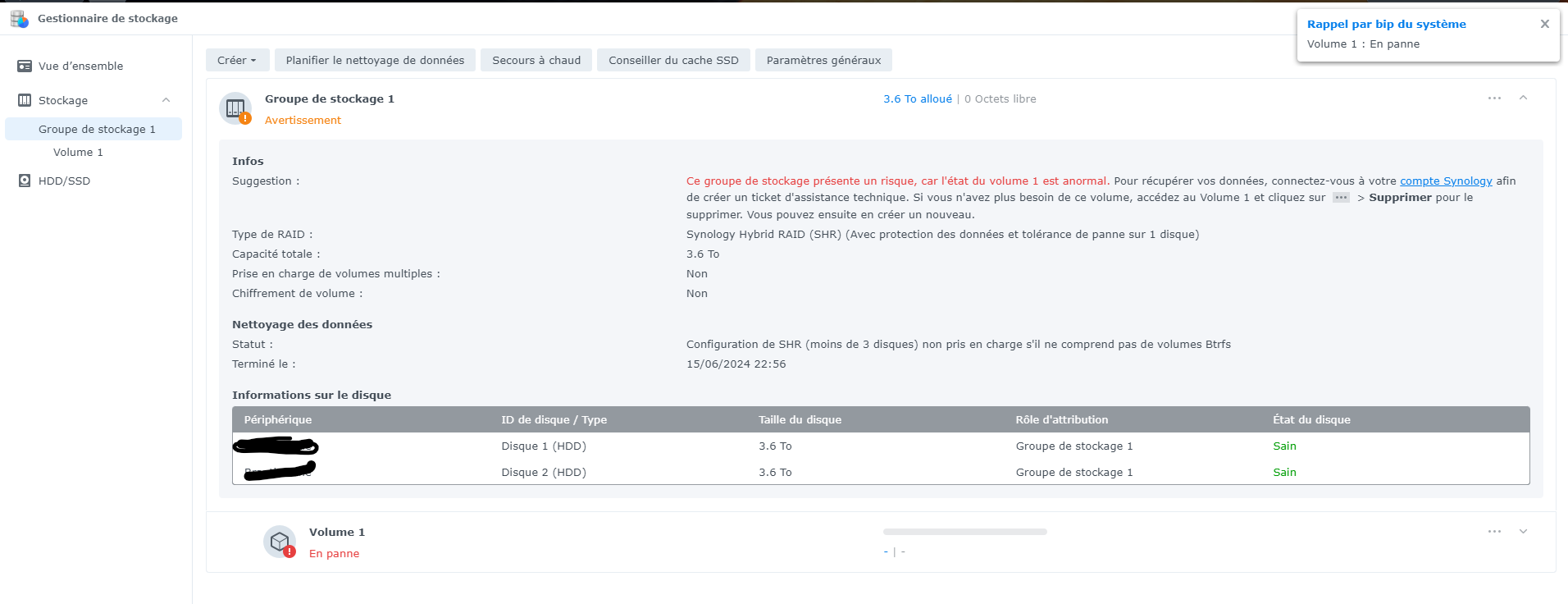This screenshot has height=604, width=1568.
Task: Expand the Volume 1 panel details
Action: click(x=1523, y=531)
